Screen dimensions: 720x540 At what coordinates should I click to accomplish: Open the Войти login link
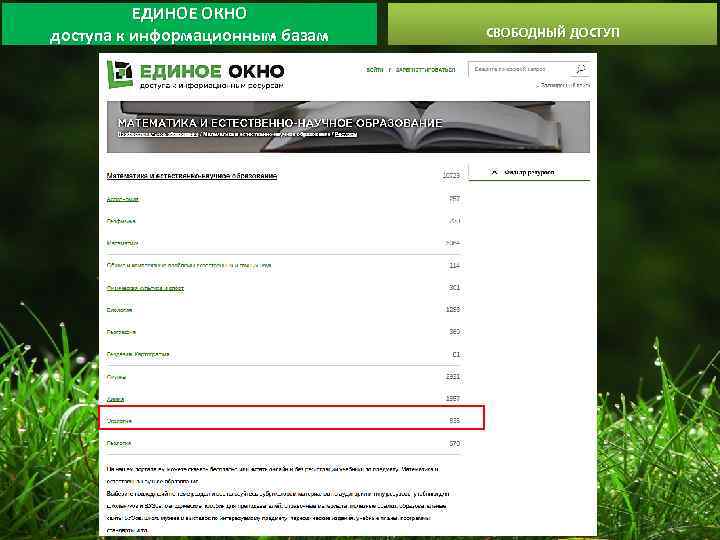pos(375,70)
